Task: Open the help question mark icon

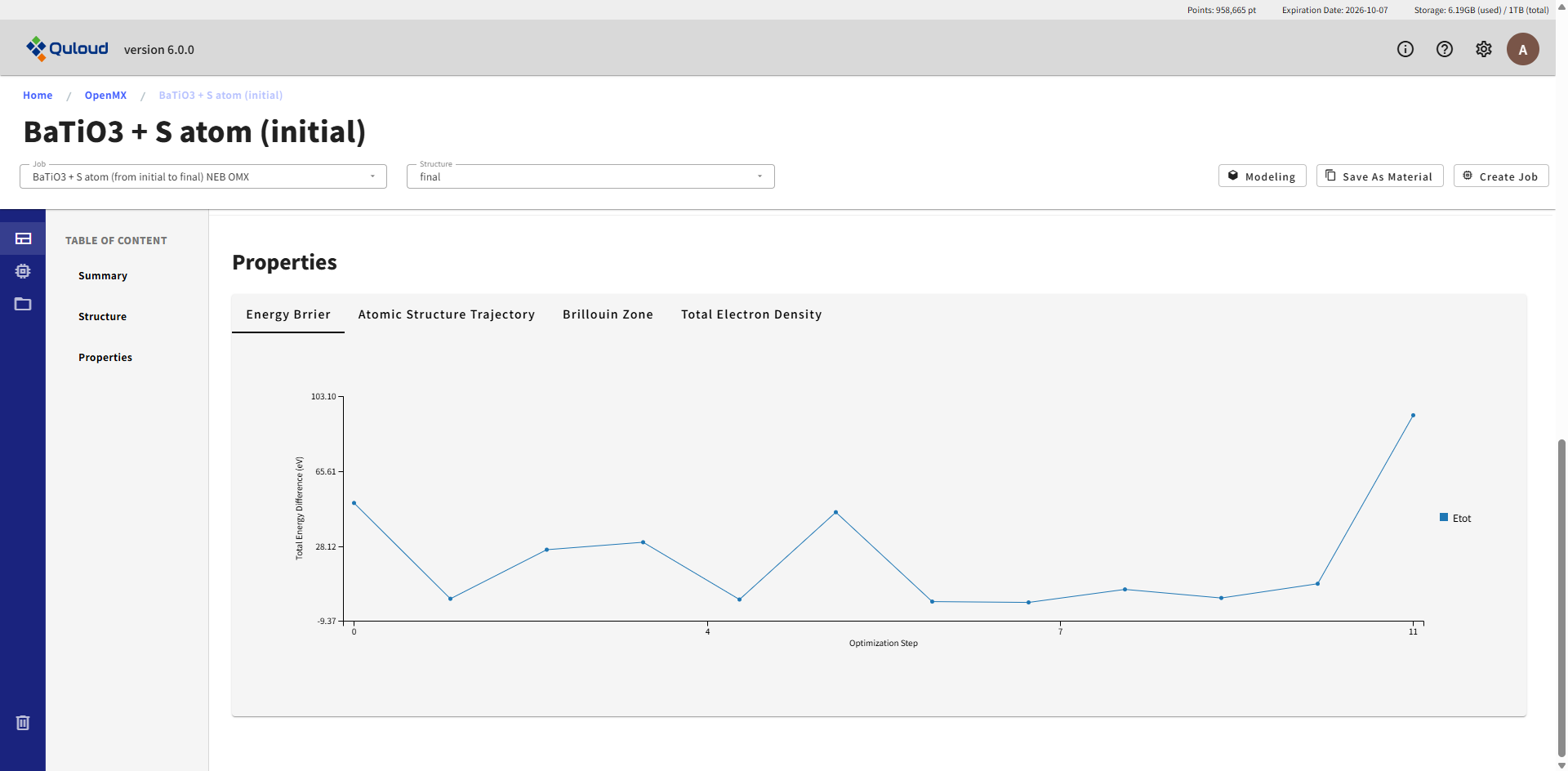Action: (x=1445, y=49)
